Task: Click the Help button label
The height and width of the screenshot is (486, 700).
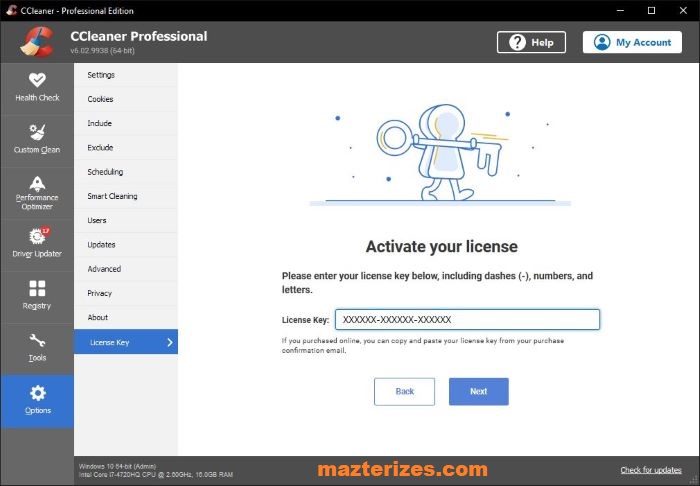Action: [542, 42]
